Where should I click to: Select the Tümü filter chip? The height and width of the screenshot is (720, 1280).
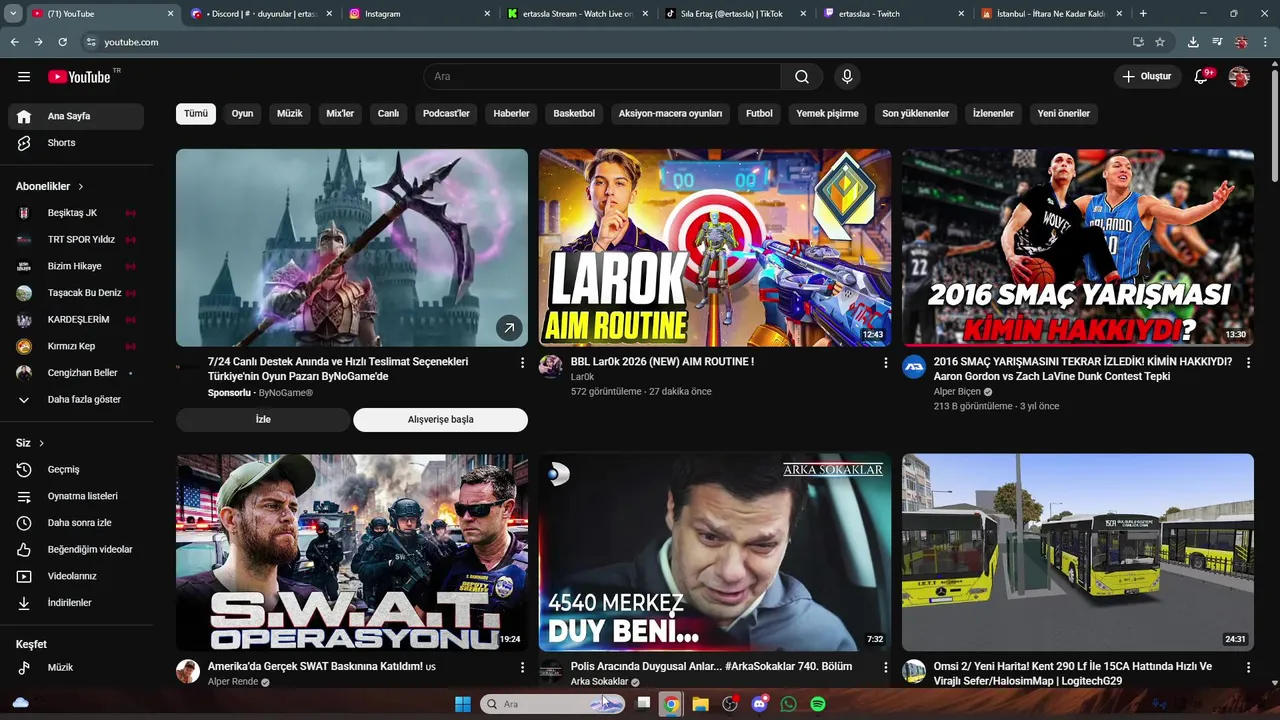(x=196, y=114)
